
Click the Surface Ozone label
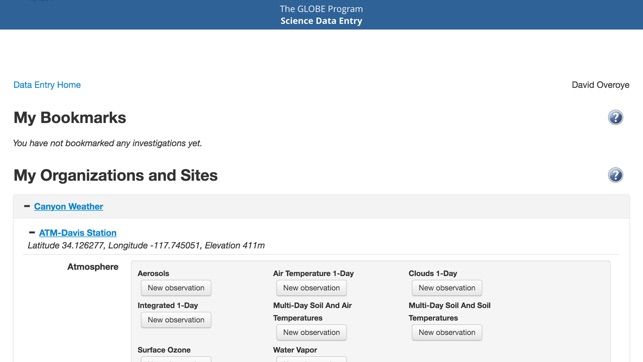[164, 350]
